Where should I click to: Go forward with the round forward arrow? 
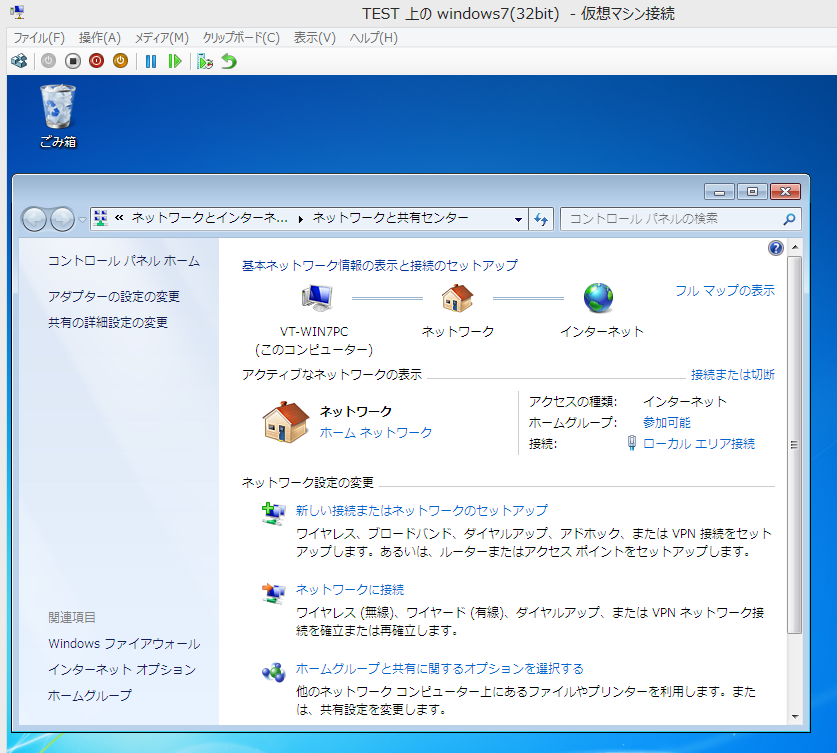(x=62, y=219)
